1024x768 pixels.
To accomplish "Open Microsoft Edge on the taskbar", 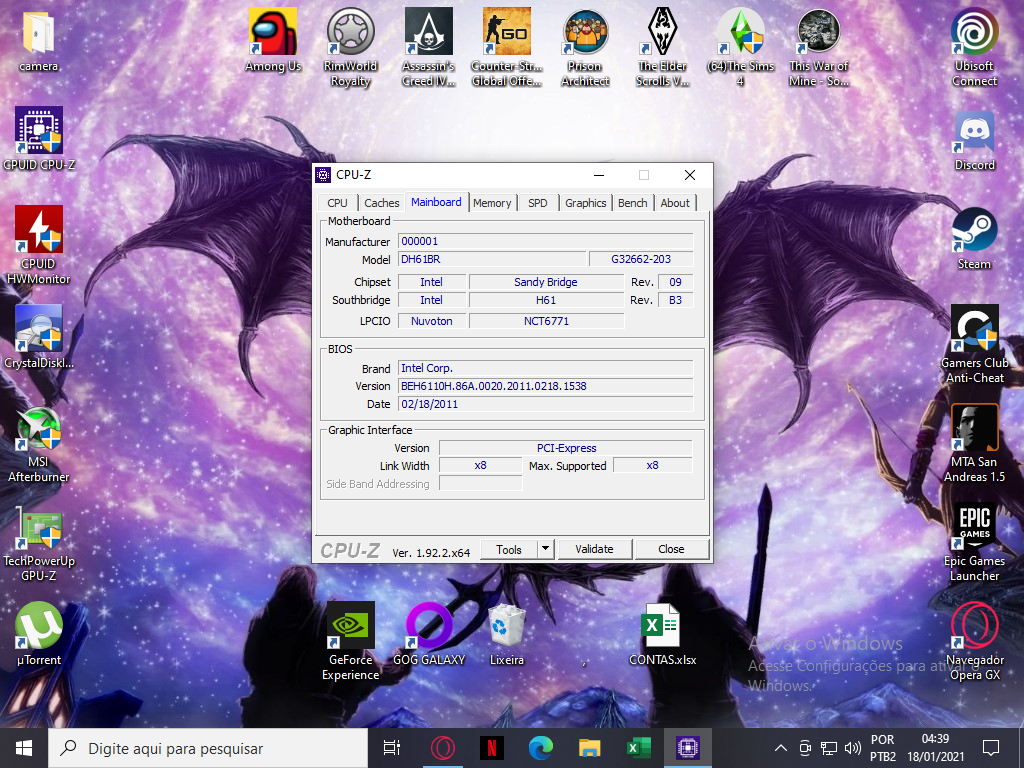I will click(x=541, y=748).
